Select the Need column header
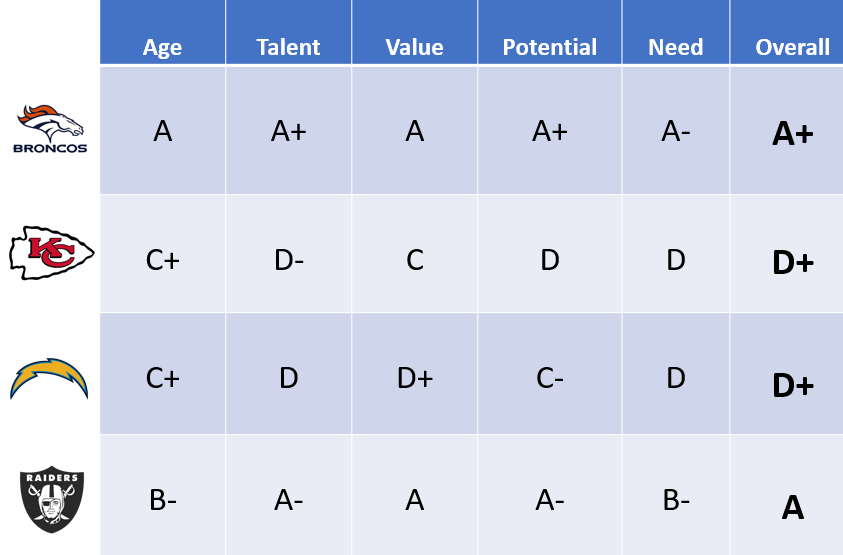 676,32
